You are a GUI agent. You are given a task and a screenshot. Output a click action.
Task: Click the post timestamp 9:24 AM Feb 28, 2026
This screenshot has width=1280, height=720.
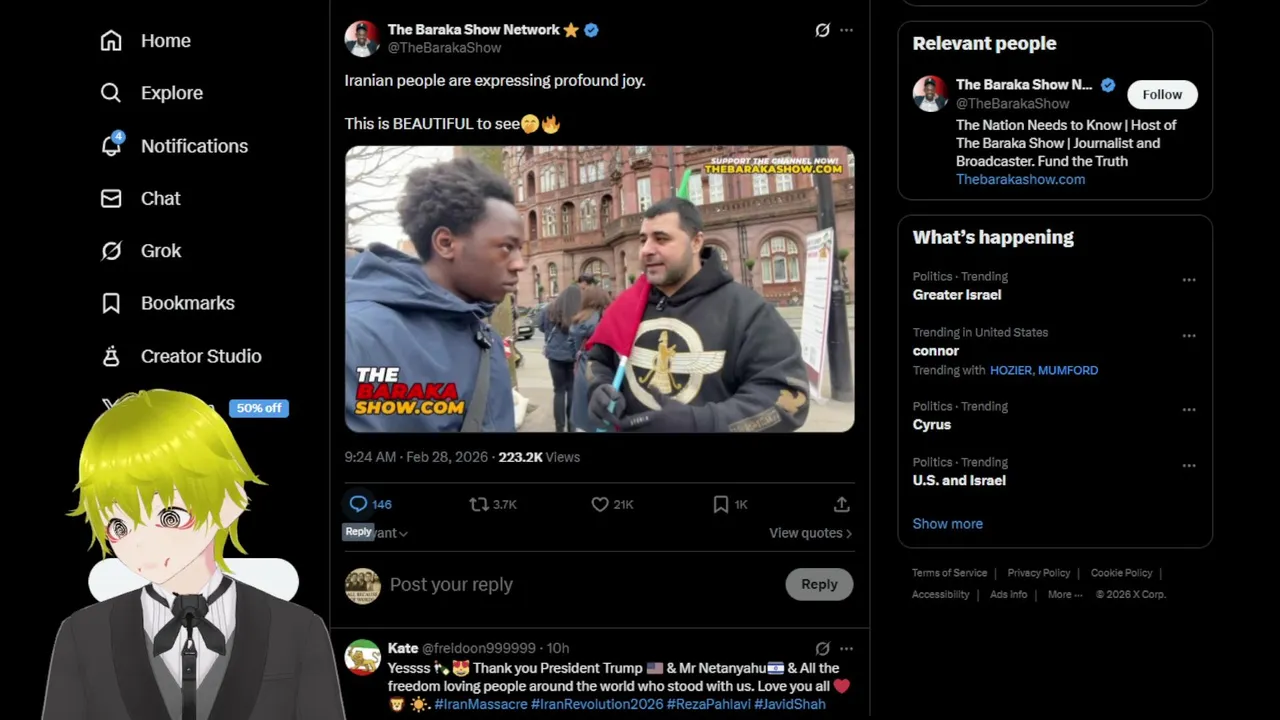[415, 457]
